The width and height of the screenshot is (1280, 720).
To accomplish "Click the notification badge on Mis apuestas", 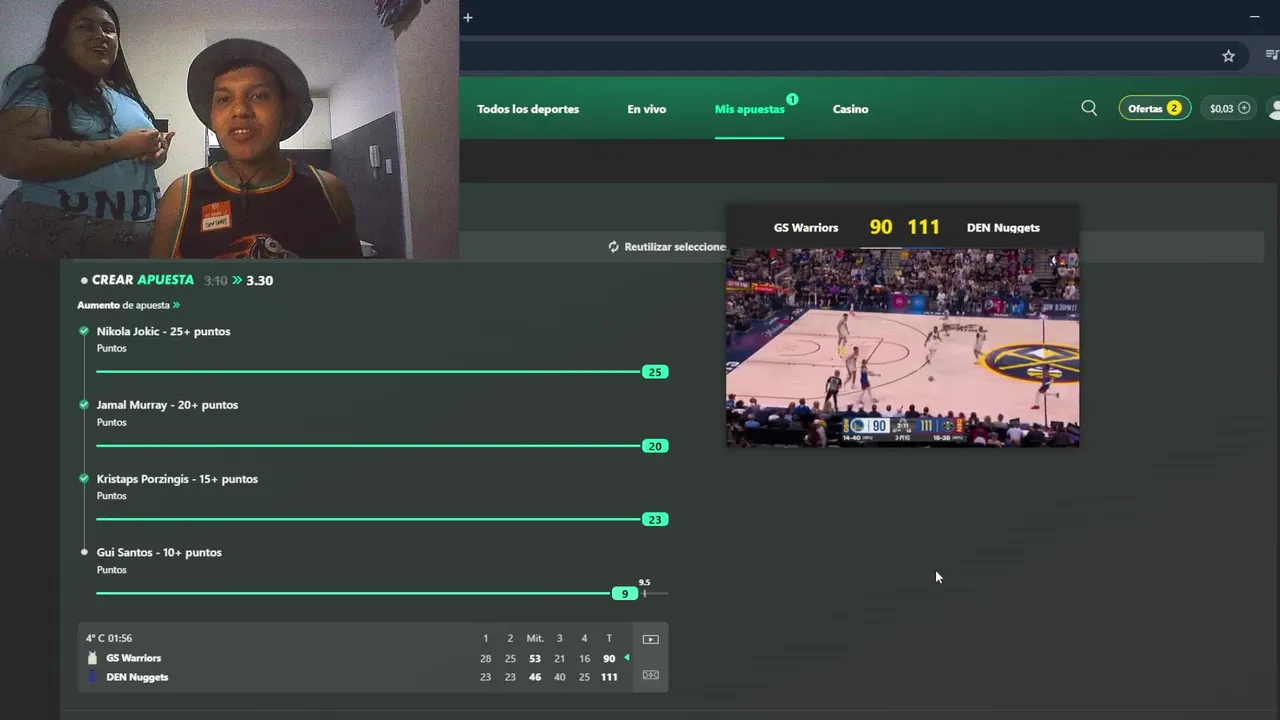I will 792,99.
